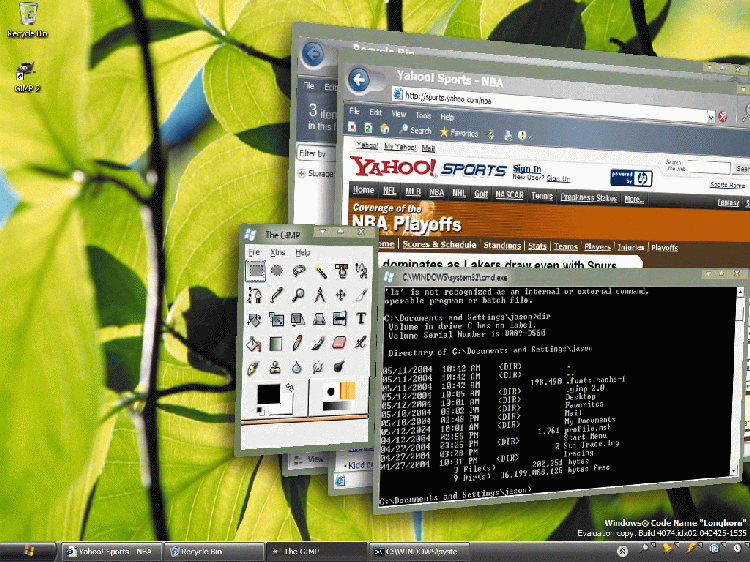Click the white background color swatch

click(286, 405)
